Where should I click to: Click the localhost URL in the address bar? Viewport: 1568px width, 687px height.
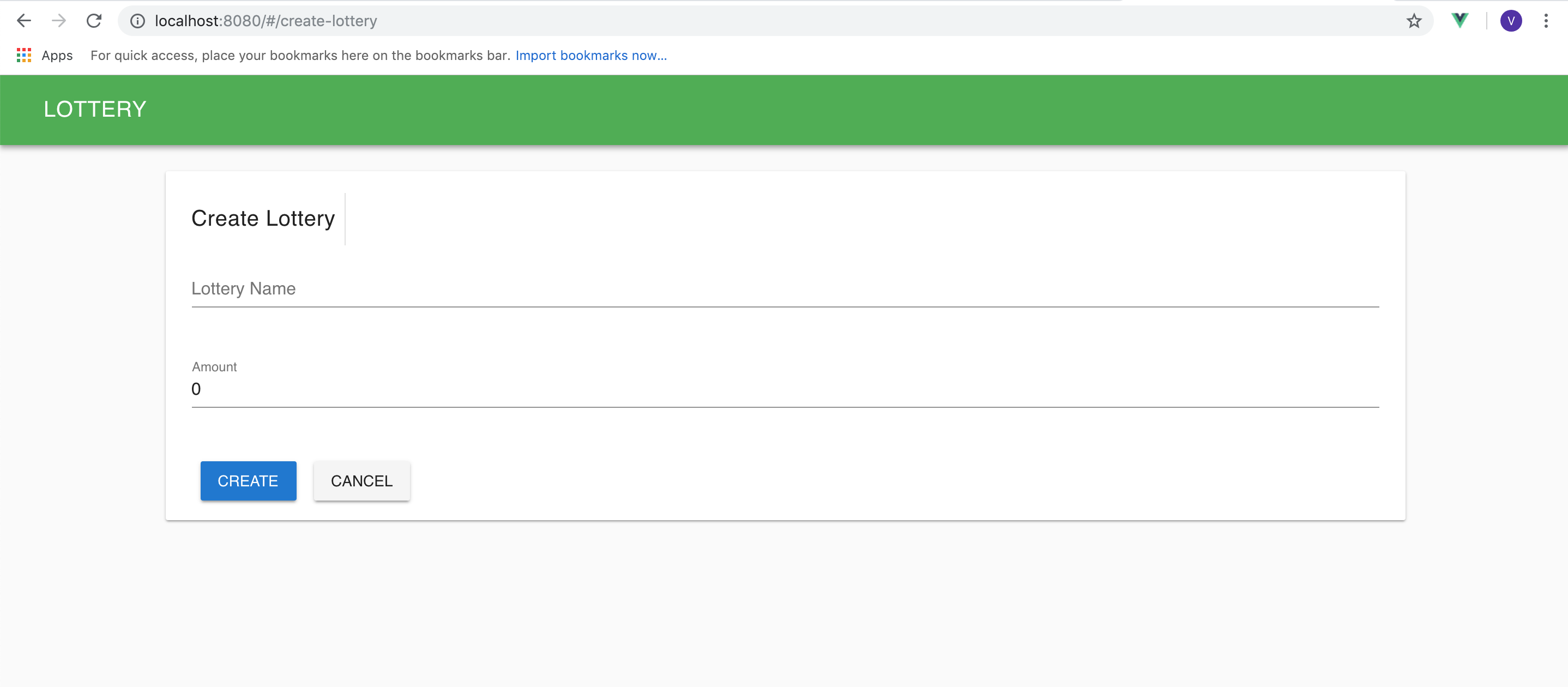click(266, 21)
